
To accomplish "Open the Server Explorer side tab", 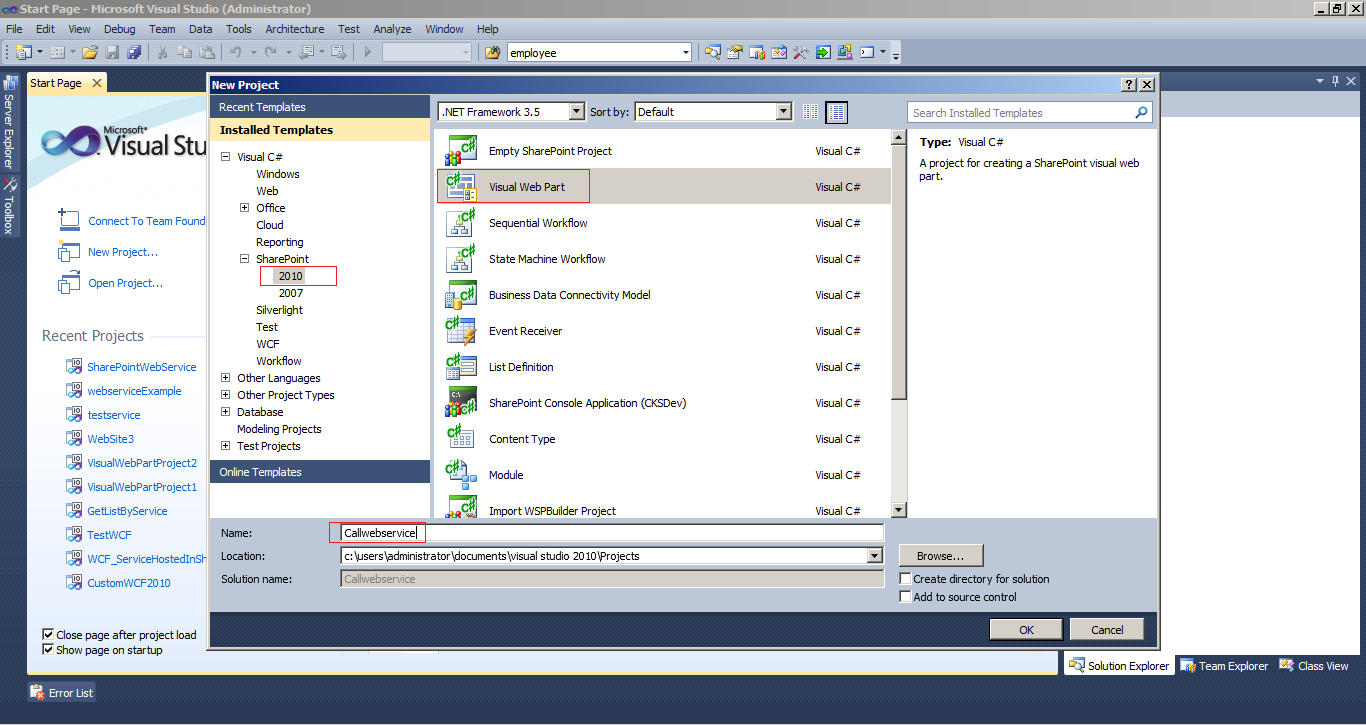I will [x=9, y=122].
